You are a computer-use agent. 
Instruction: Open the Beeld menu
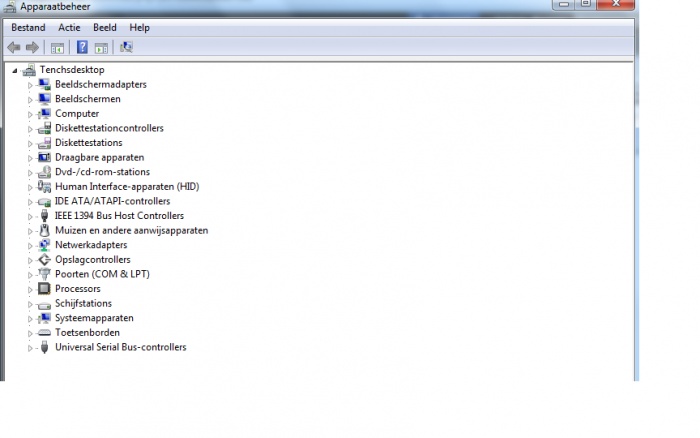[x=105, y=28]
